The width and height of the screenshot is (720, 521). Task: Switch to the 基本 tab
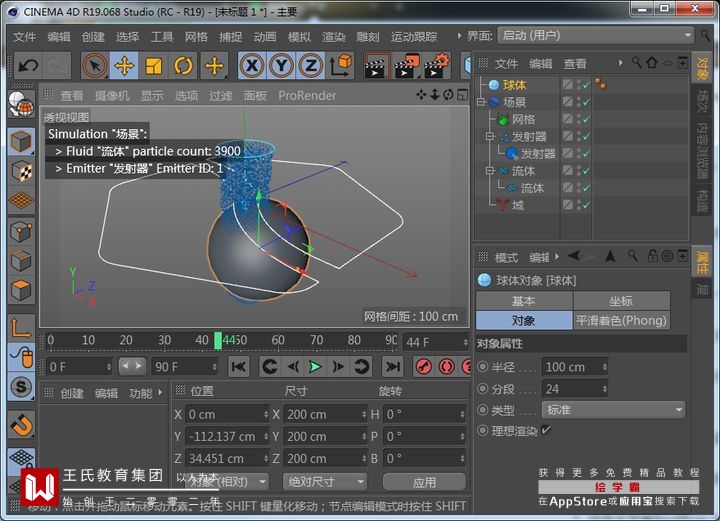pos(524,301)
